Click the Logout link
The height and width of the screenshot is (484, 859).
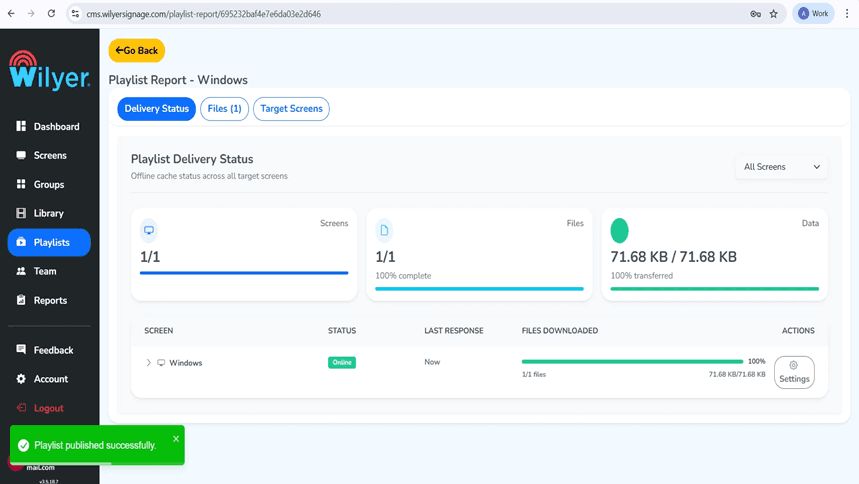49,408
